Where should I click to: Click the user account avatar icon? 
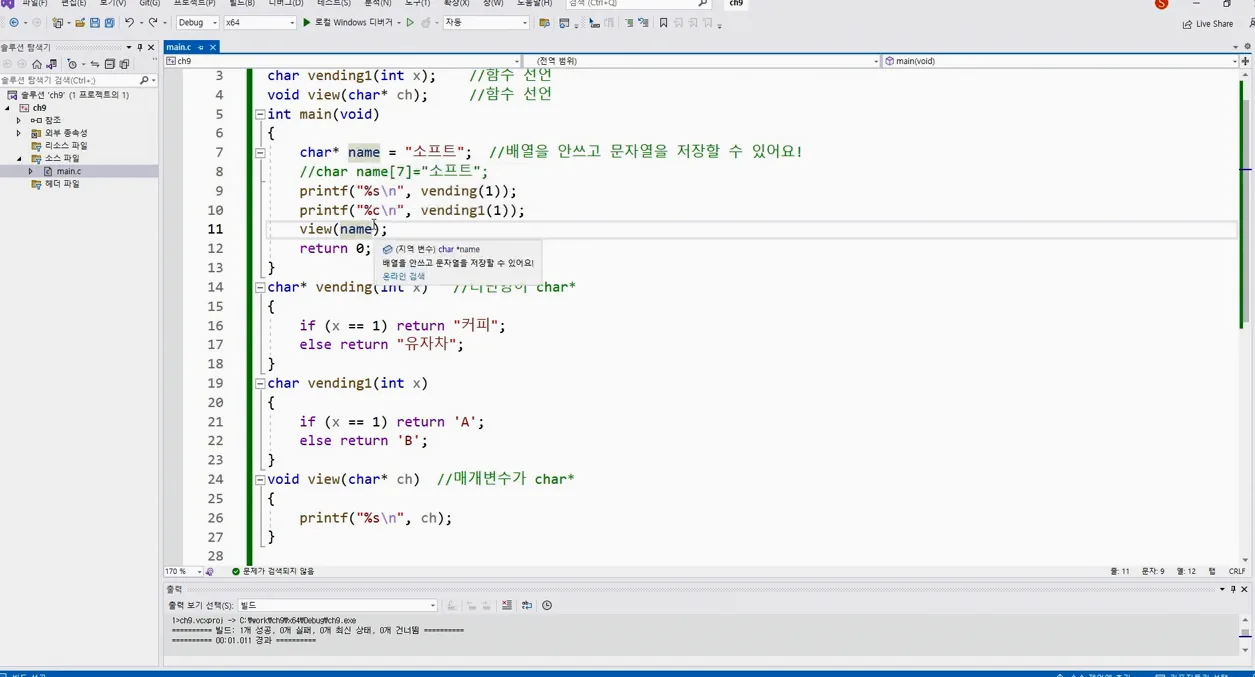coord(1161,4)
